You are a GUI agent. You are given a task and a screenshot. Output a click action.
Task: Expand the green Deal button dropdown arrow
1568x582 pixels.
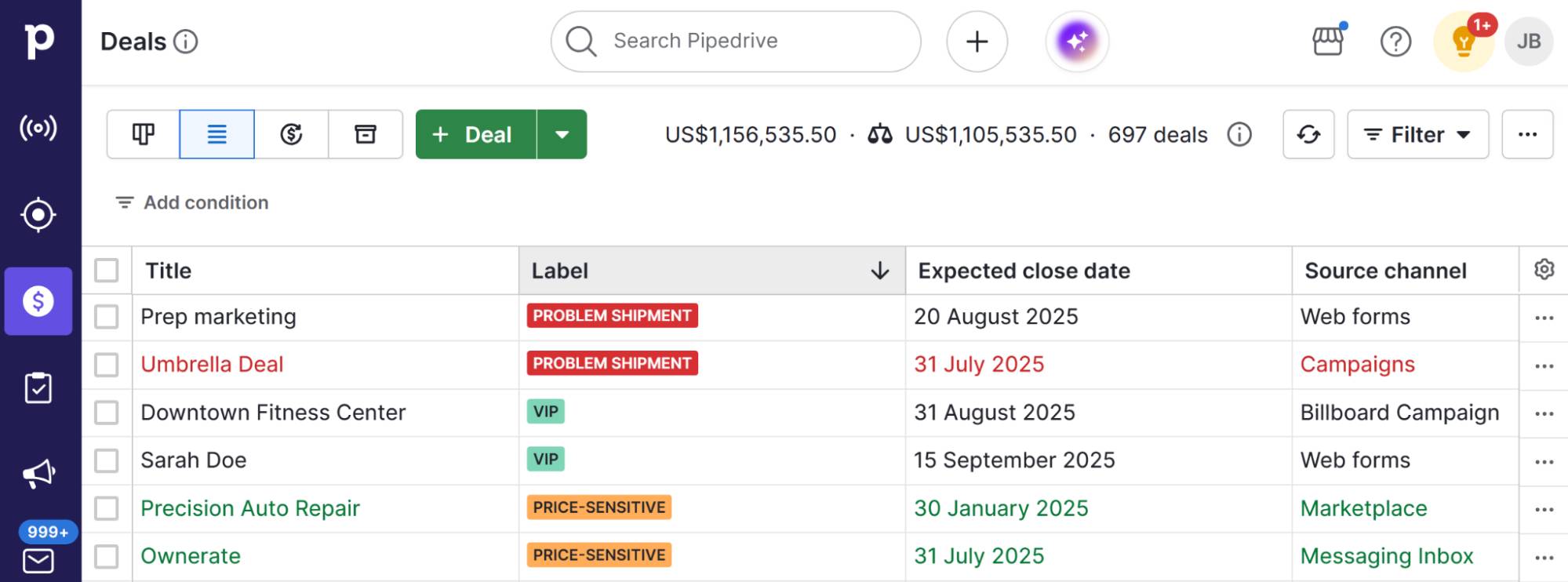[562, 134]
